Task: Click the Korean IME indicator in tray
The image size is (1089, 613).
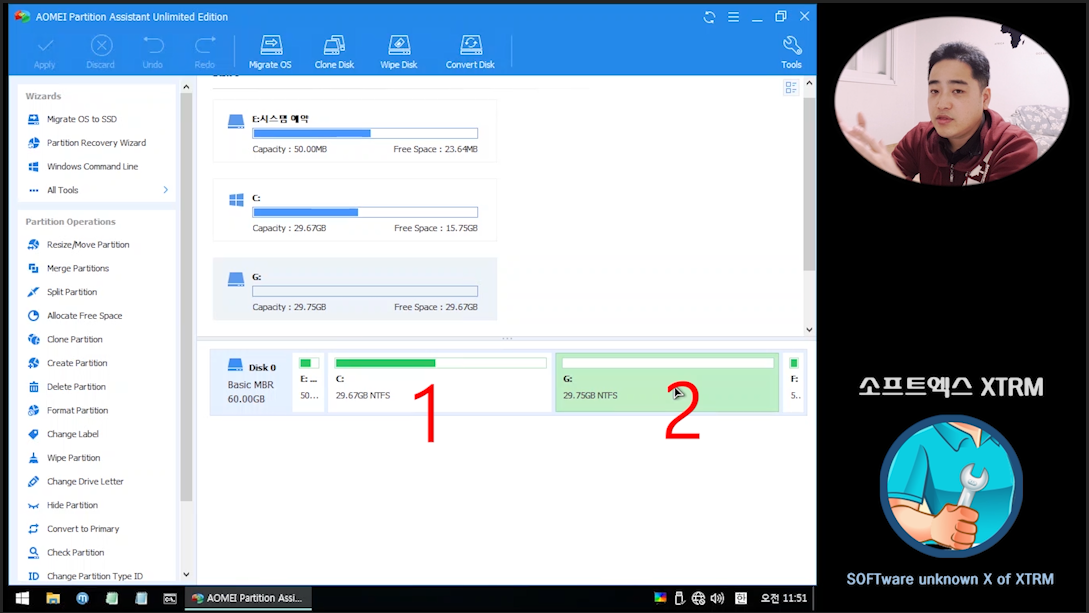Action: click(741, 598)
